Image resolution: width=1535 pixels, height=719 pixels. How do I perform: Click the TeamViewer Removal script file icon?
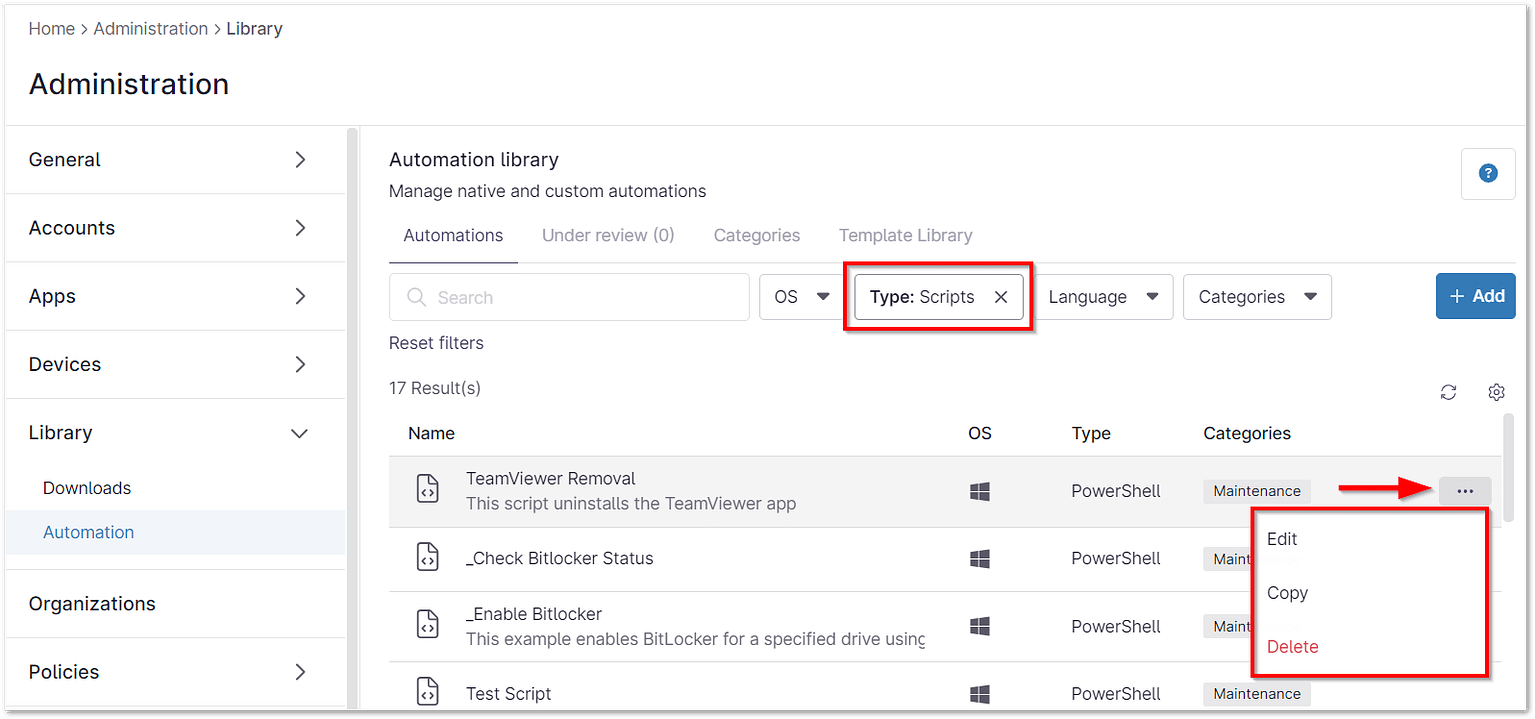coord(428,490)
